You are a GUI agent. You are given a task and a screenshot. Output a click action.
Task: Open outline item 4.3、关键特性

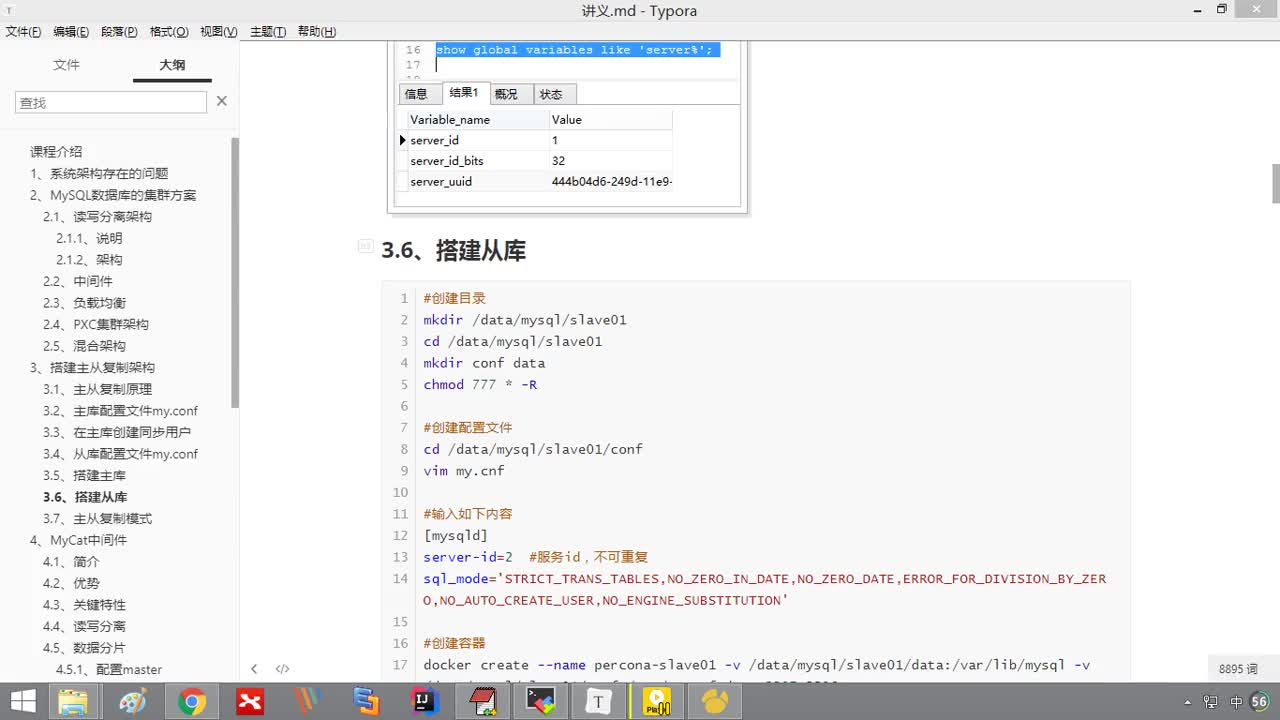click(x=84, y=604)
